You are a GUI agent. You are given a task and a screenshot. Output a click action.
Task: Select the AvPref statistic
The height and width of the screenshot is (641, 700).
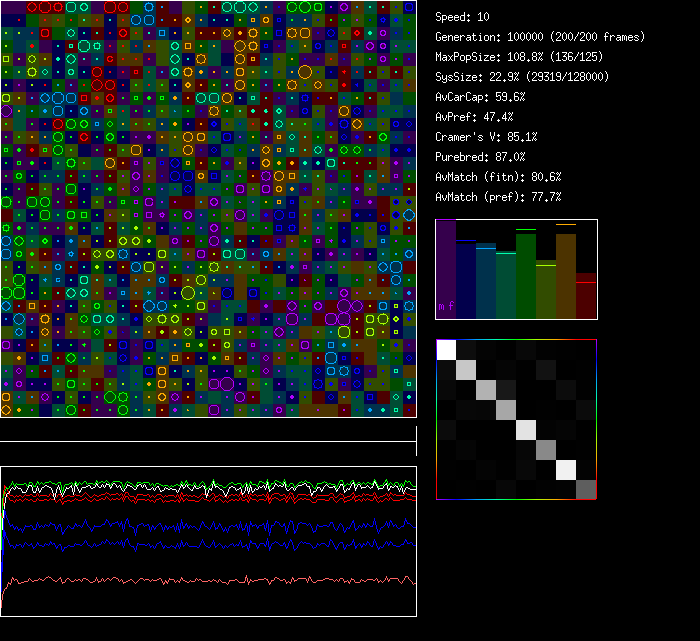point(474,117)
